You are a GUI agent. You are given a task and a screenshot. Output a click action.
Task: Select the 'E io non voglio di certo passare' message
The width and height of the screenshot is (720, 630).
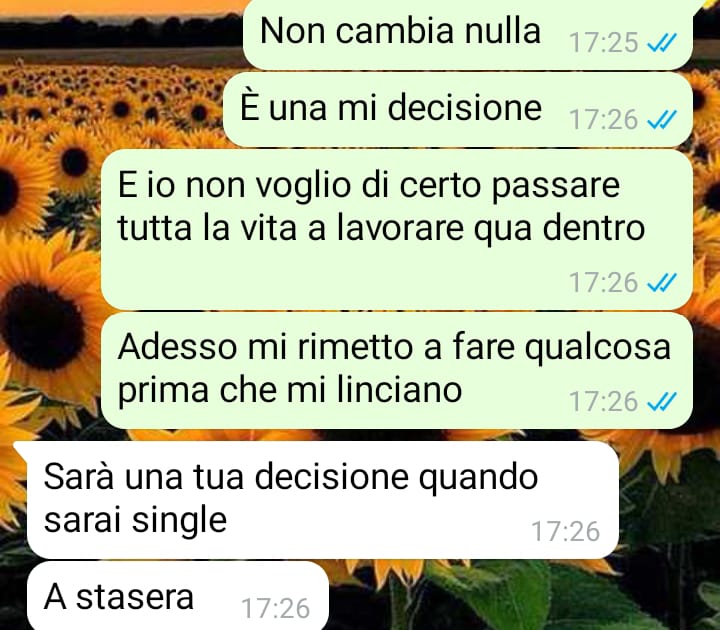tap(397, 229)
